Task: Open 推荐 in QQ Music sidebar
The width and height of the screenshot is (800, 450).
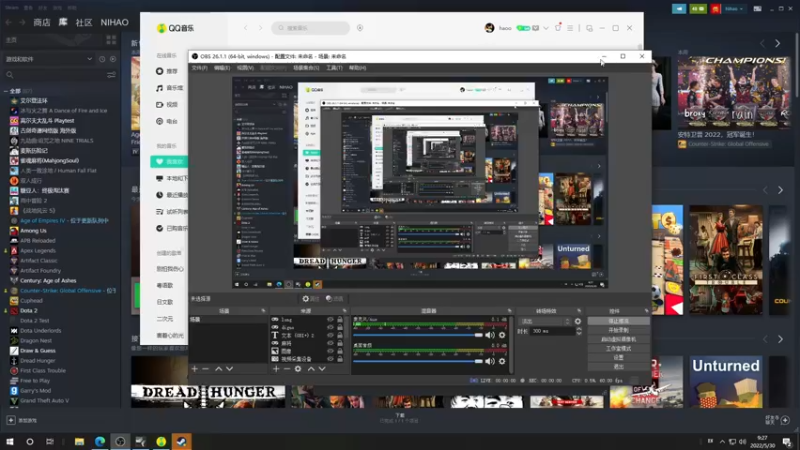Action: point(167,71)
